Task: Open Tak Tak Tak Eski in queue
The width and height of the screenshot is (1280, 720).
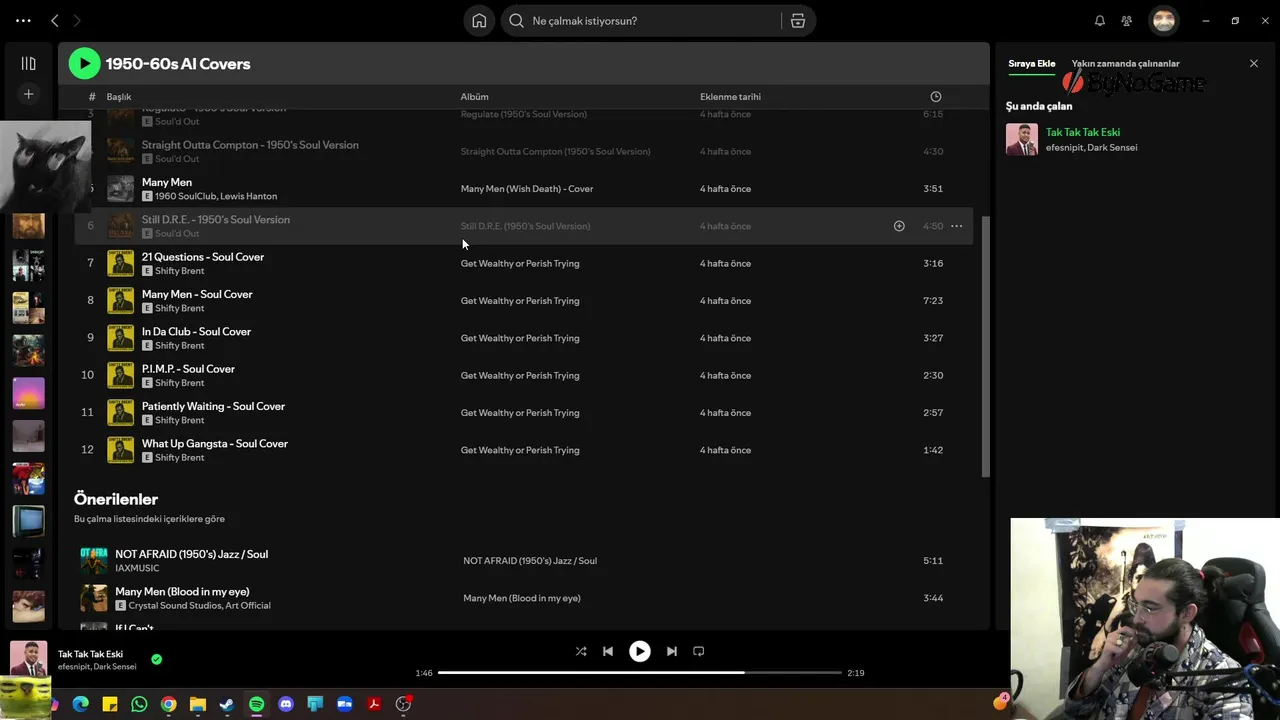Action: tap(1082, 132)
